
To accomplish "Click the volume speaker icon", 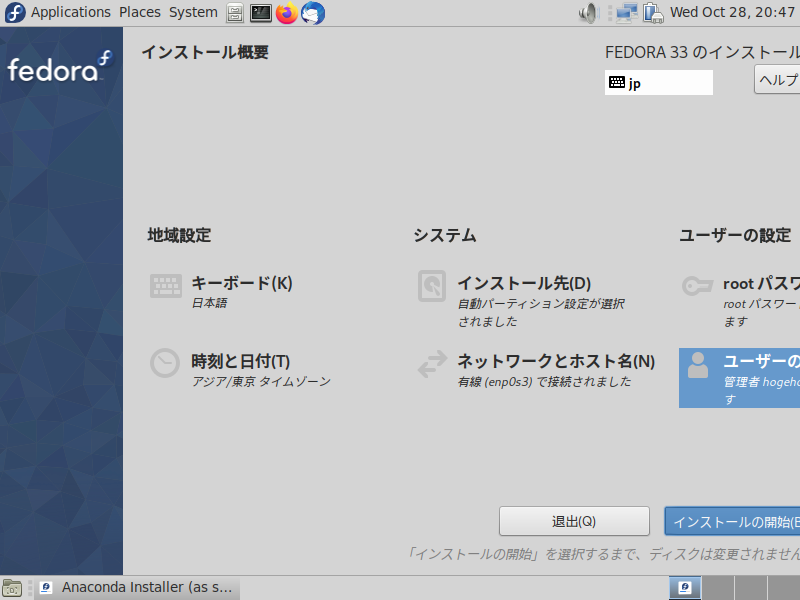I will [x=588, y=13].
